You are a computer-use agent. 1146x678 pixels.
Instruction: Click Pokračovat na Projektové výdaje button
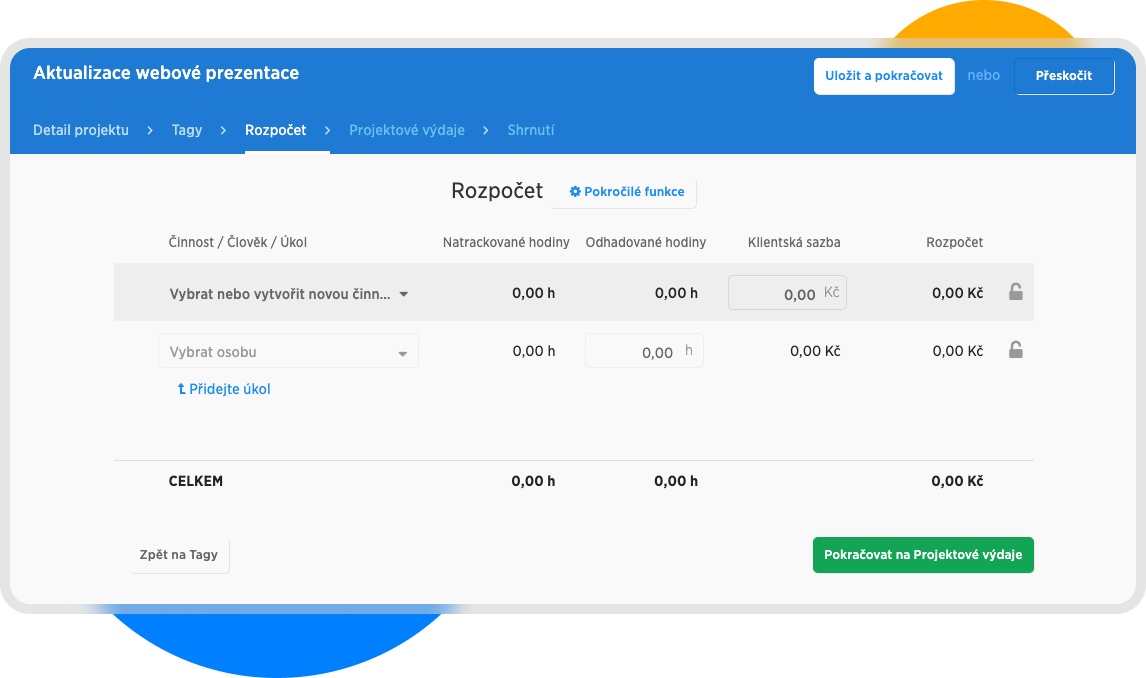click(922, 555)
